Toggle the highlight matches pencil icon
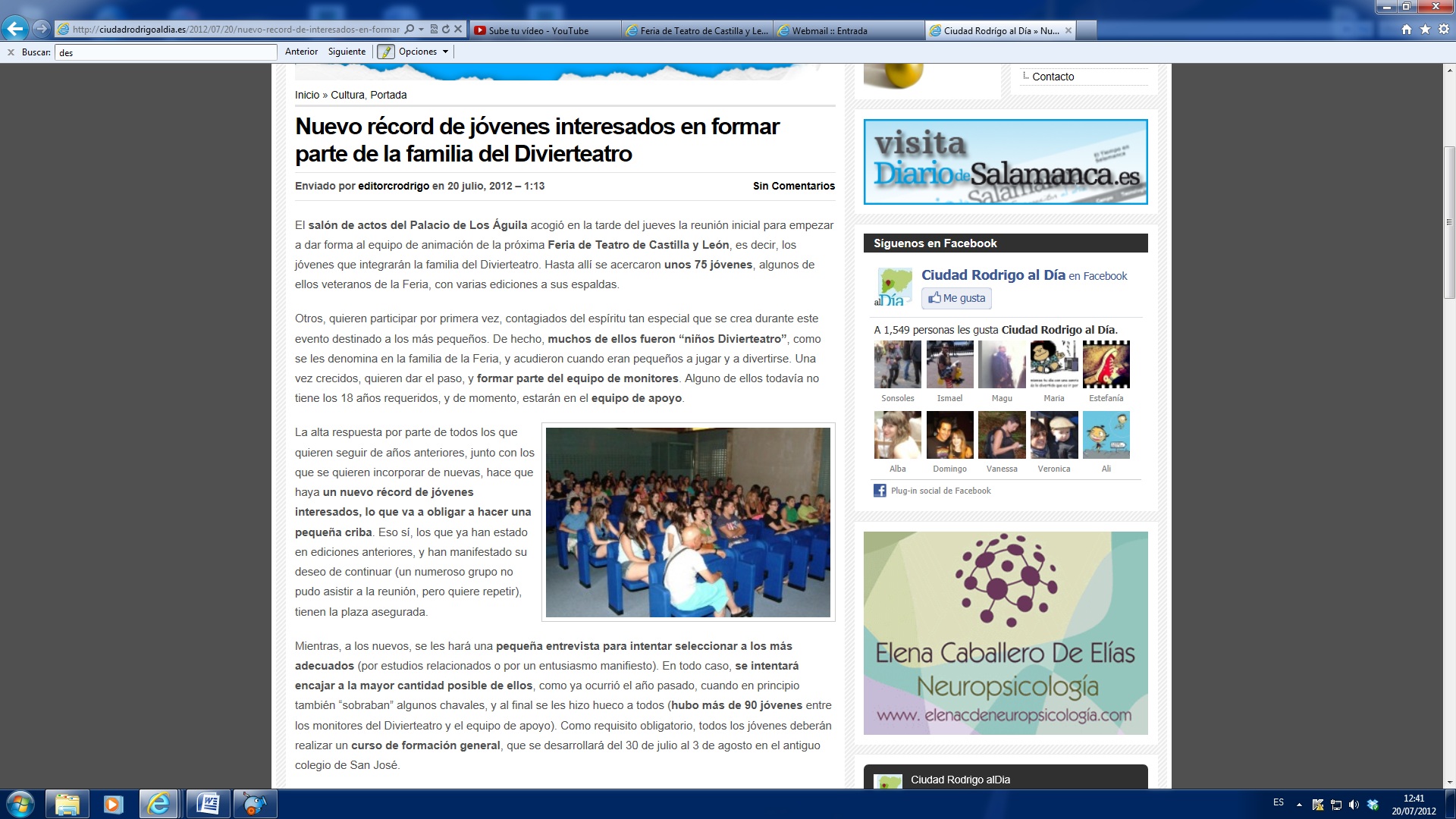Image resolution: width=1456 pixels, height=819 pixels. 386,52
